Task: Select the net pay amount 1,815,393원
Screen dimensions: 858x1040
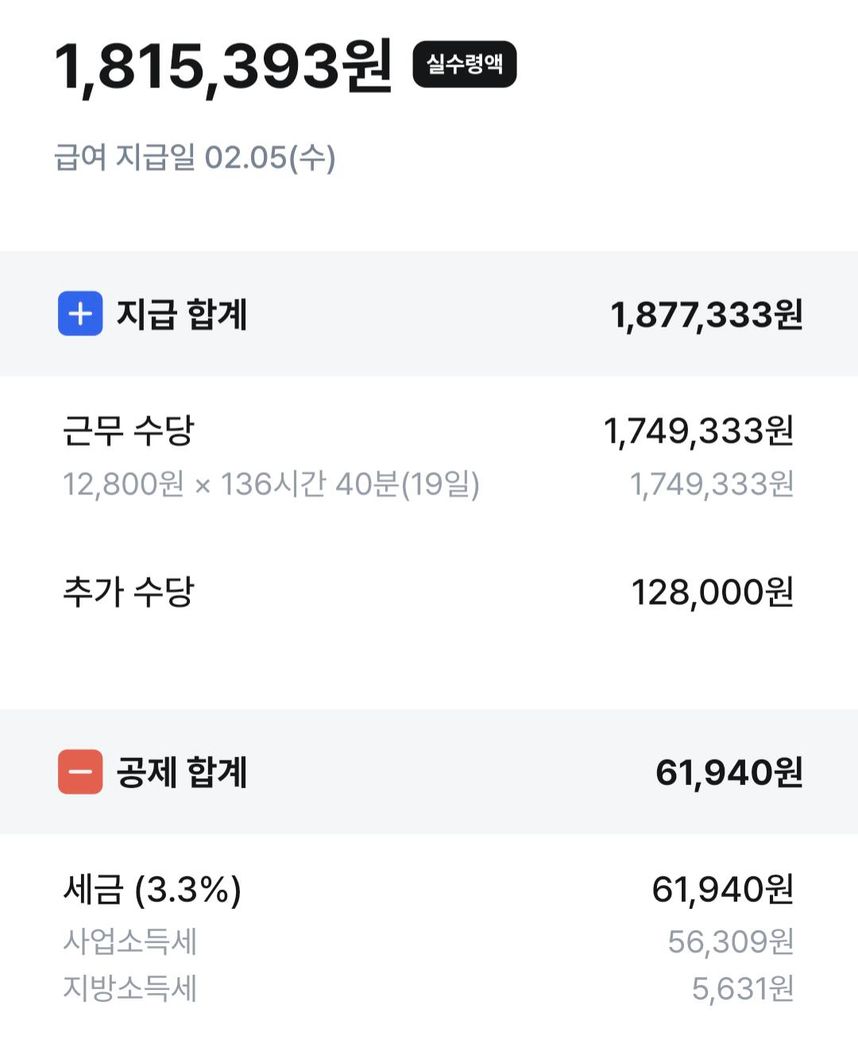Action: tap(224, 66)
